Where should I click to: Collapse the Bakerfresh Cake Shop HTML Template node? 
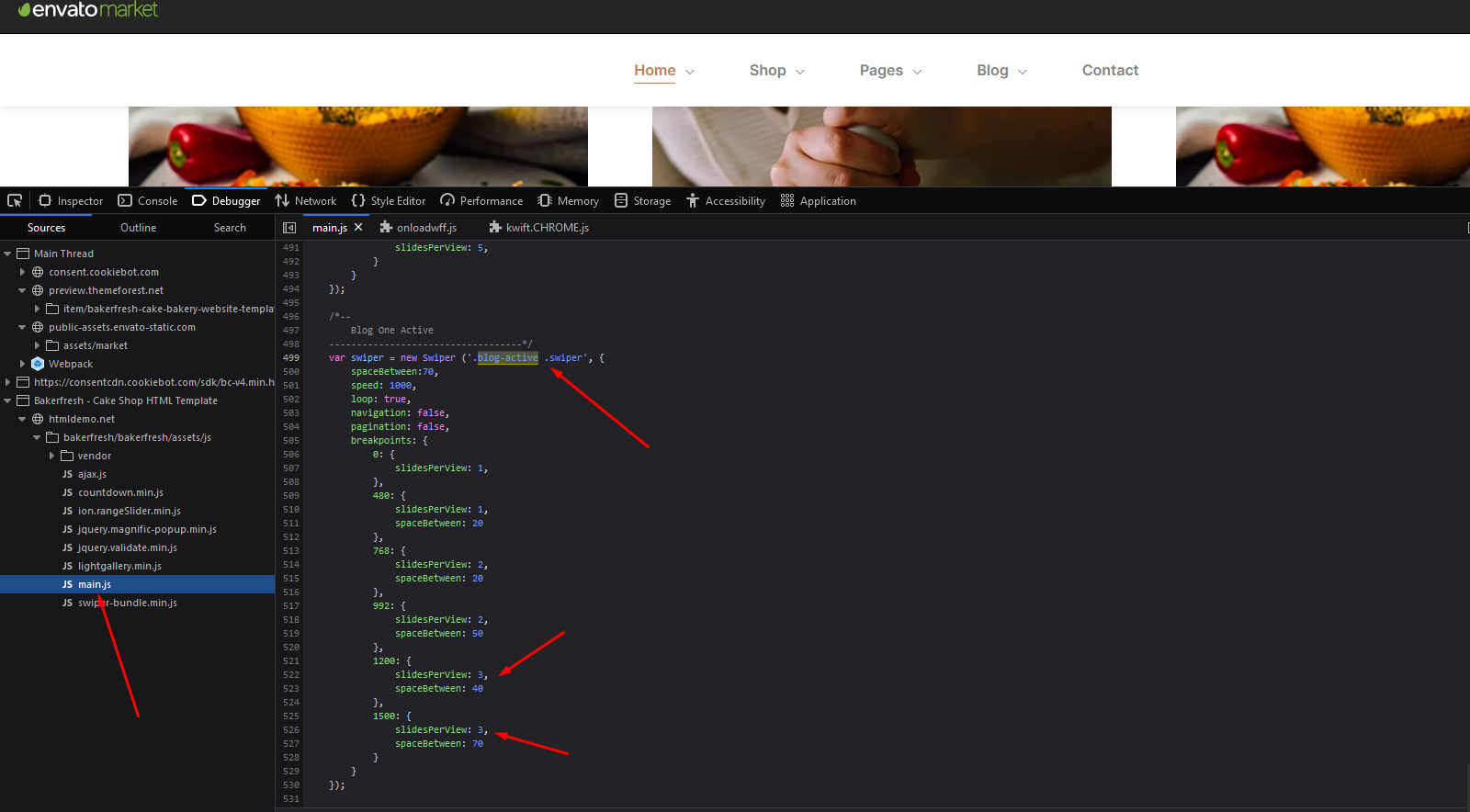coord(7,400)
